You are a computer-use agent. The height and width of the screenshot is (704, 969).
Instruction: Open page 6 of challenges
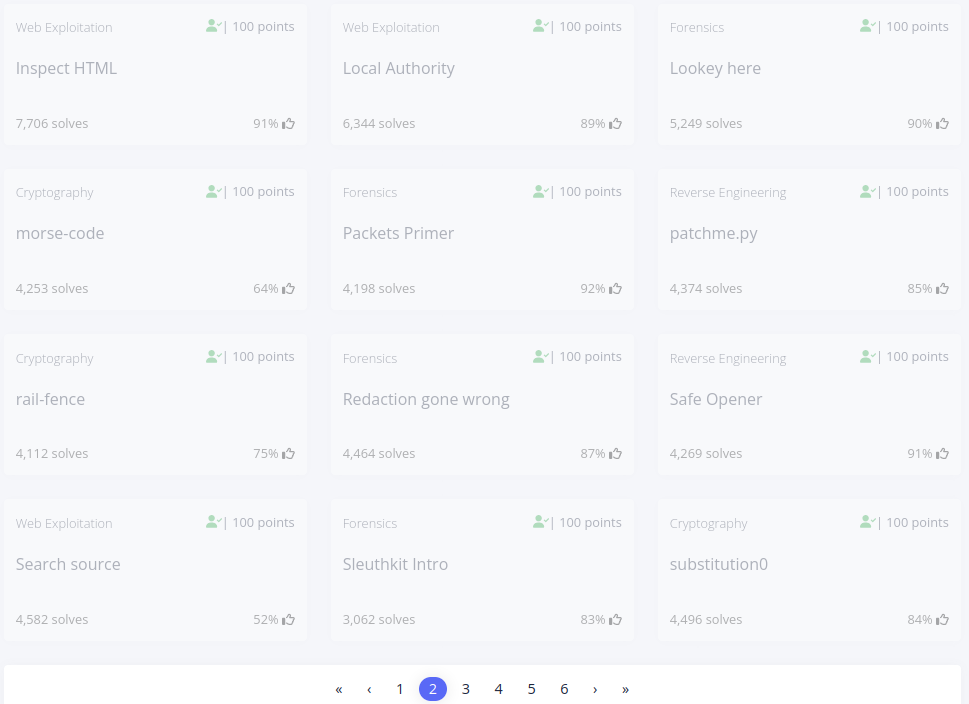564,689
